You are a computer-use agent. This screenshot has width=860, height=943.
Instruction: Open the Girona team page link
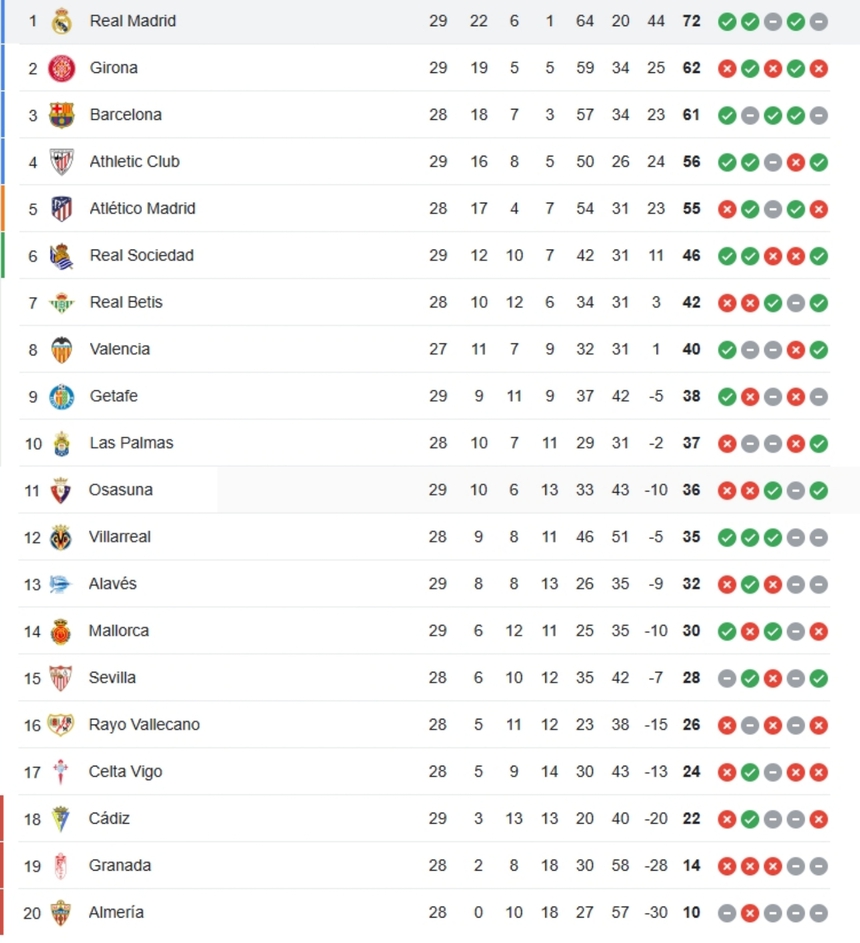tap(113, 68)
